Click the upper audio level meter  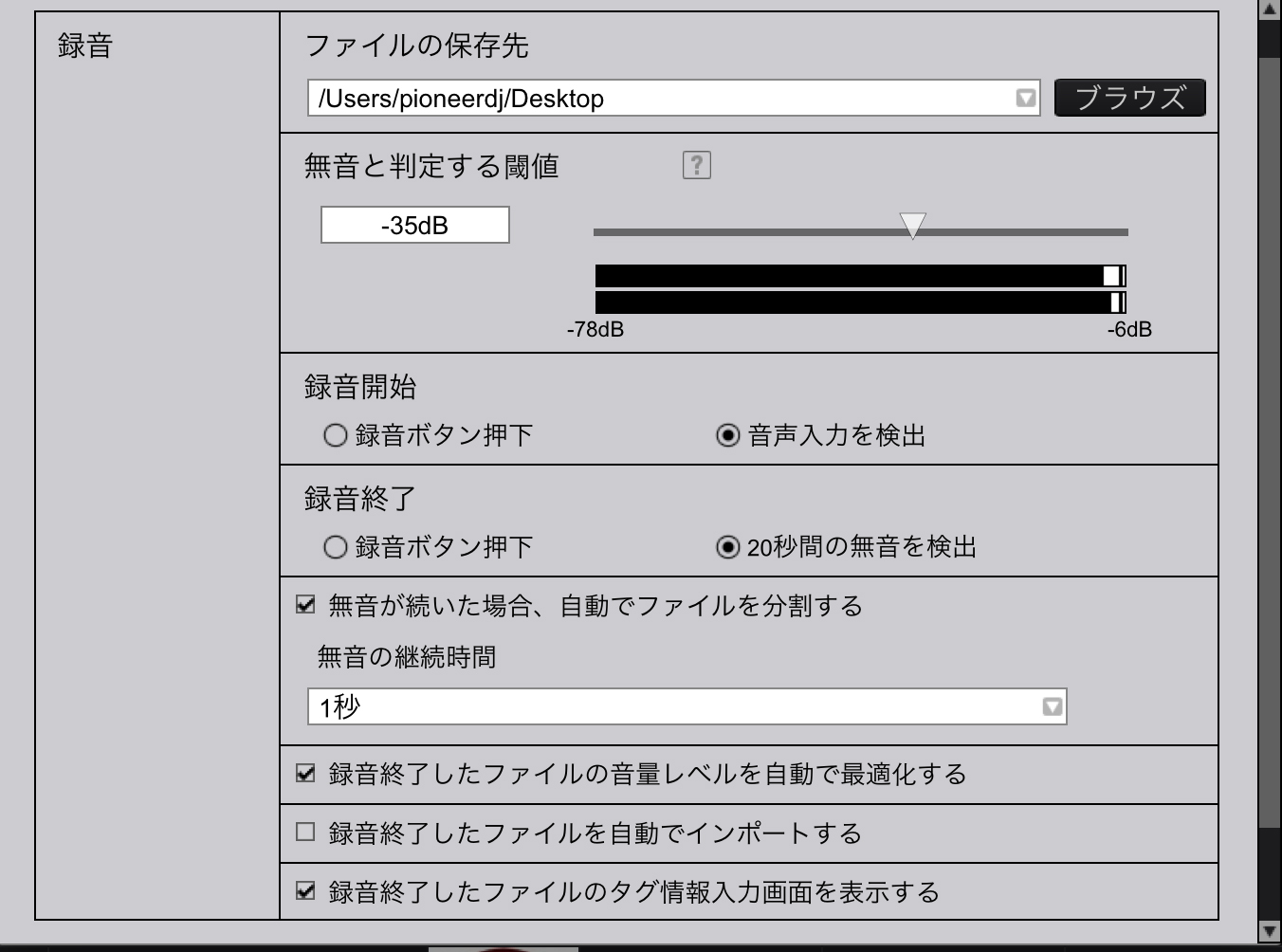pyautogui.click(x=859, y=276)
